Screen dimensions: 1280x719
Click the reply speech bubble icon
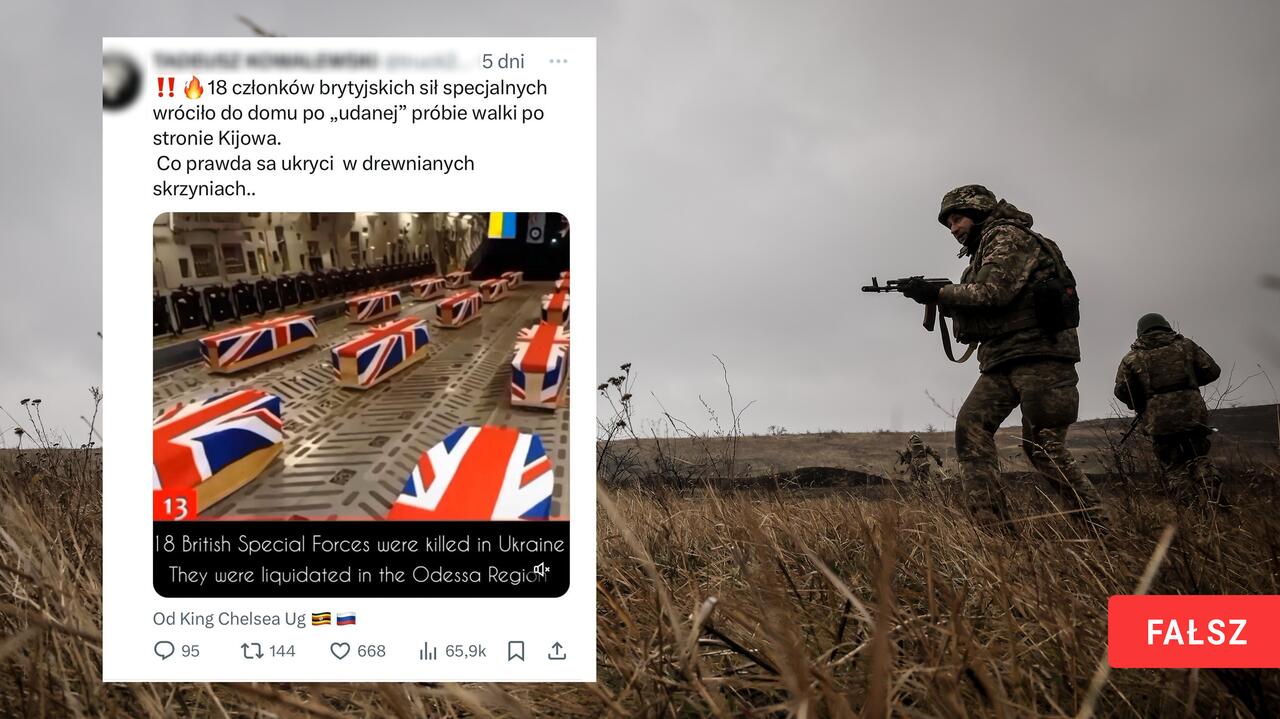(164, 651)
